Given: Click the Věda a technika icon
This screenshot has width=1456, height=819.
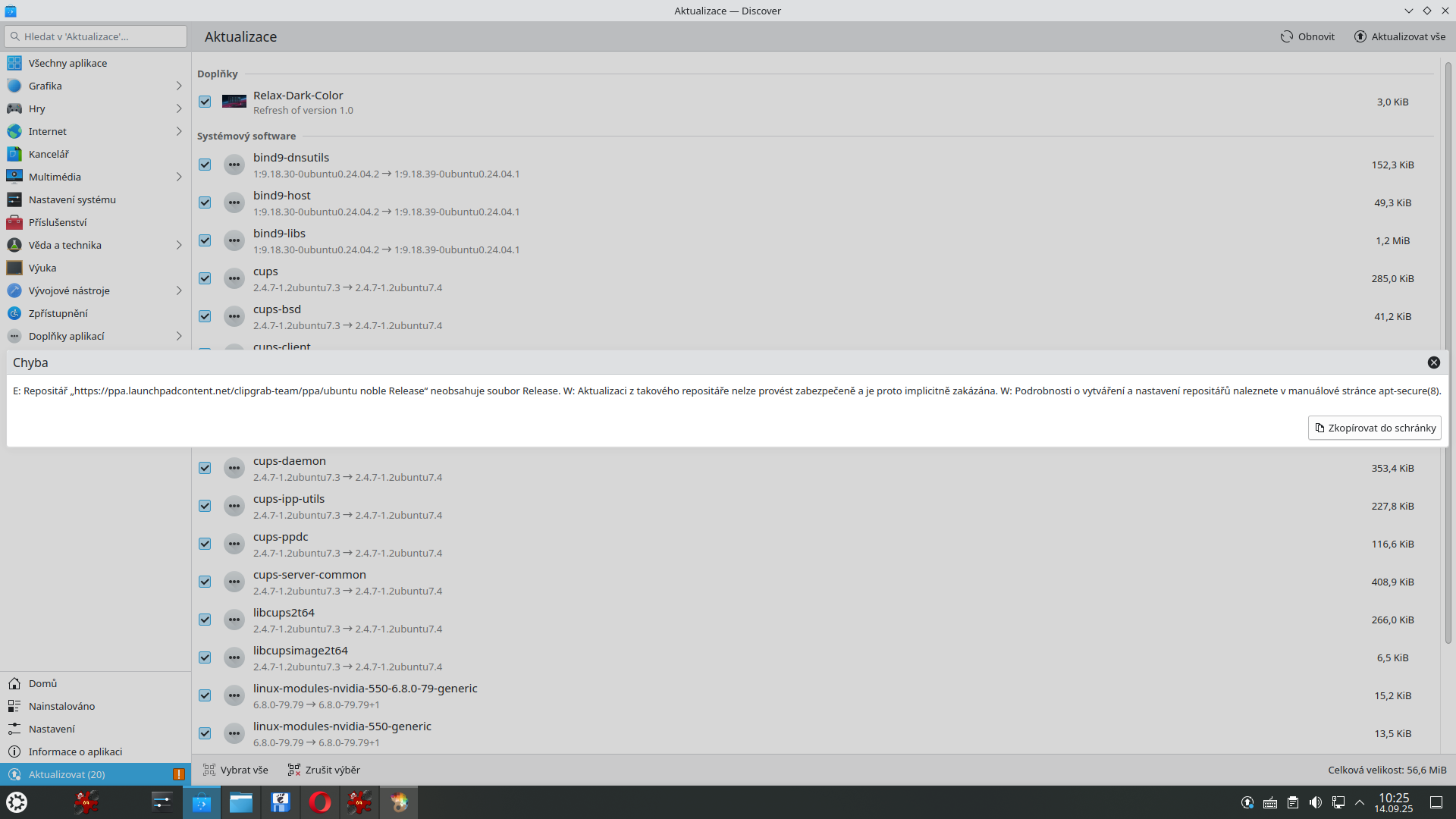Looking at the screenshot, I should point(14,245).
